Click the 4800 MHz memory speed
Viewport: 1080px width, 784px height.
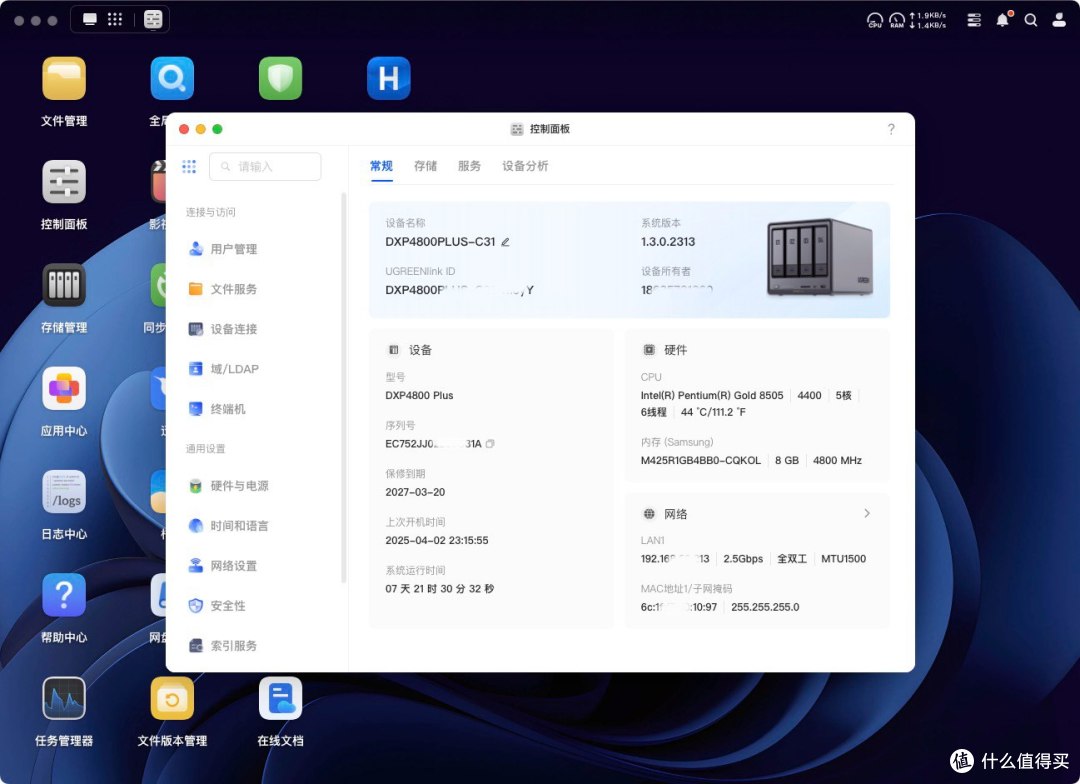[x=837, y=460]
